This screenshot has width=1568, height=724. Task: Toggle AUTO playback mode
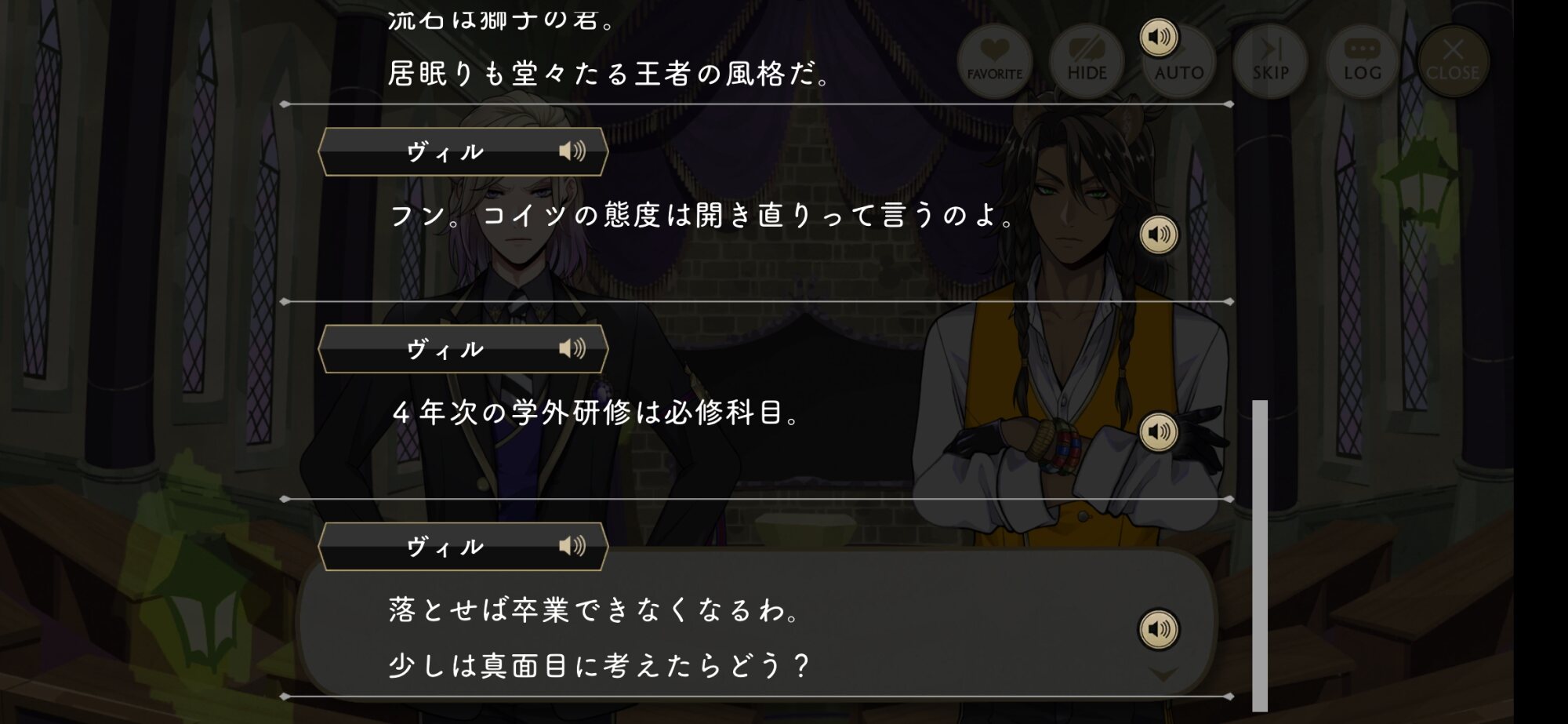pos(1179,61)
